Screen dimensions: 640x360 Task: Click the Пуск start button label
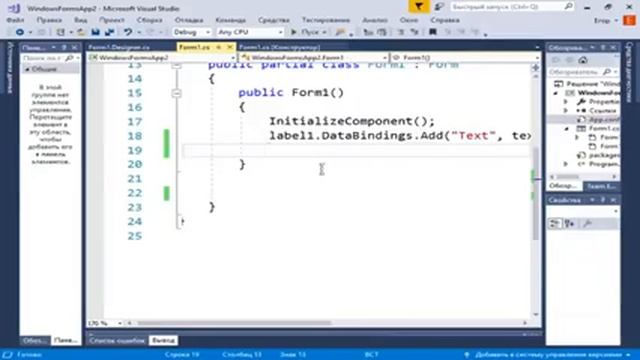(x=309, y=32)
